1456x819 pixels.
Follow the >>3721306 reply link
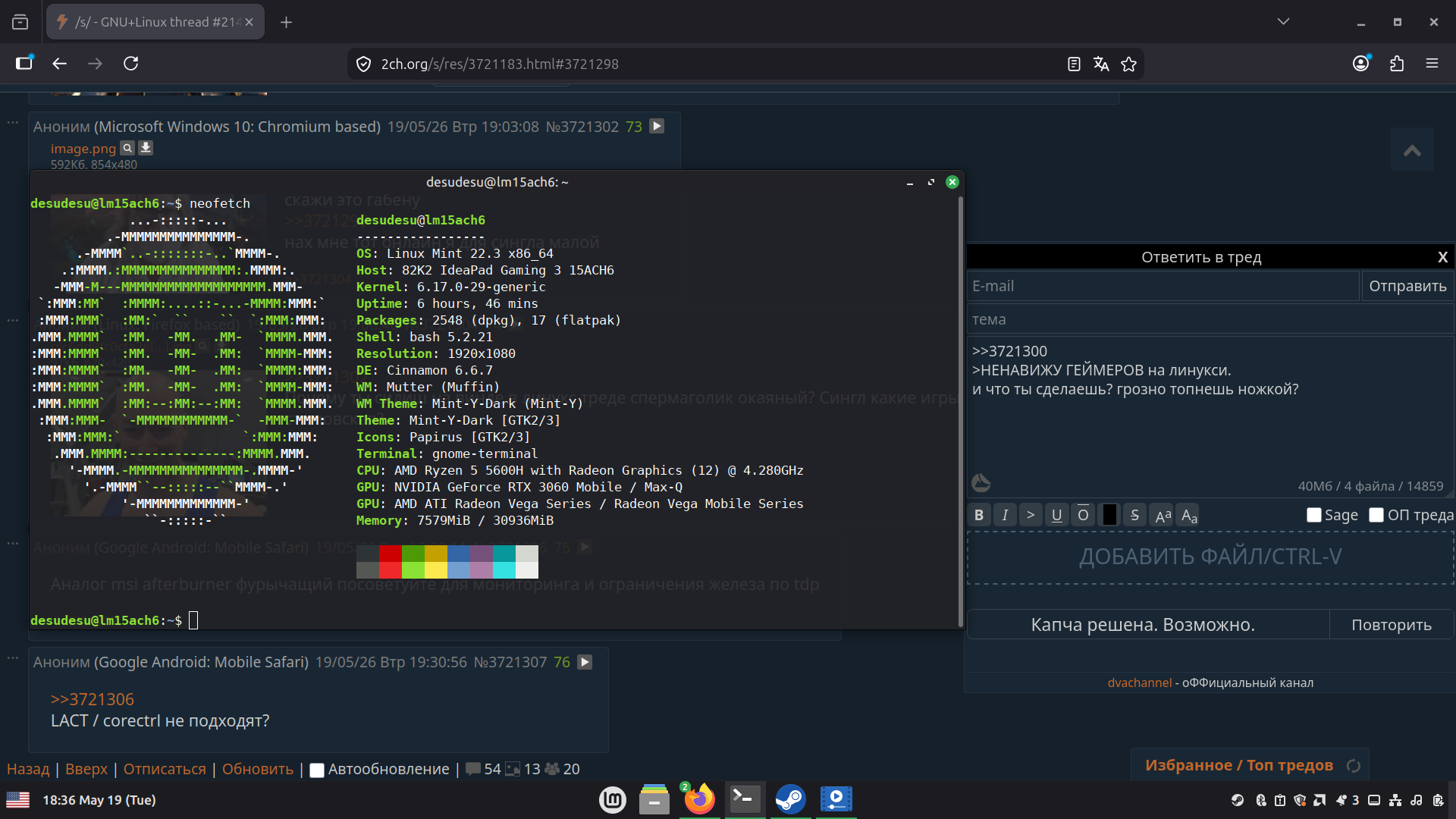(93, 699)
